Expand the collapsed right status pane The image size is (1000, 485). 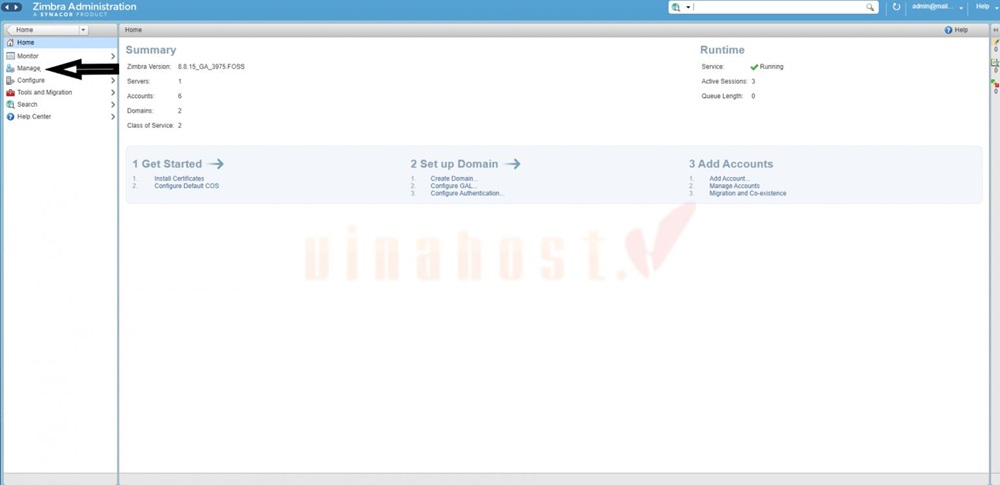pyautogui.click(x=996, y=30)
